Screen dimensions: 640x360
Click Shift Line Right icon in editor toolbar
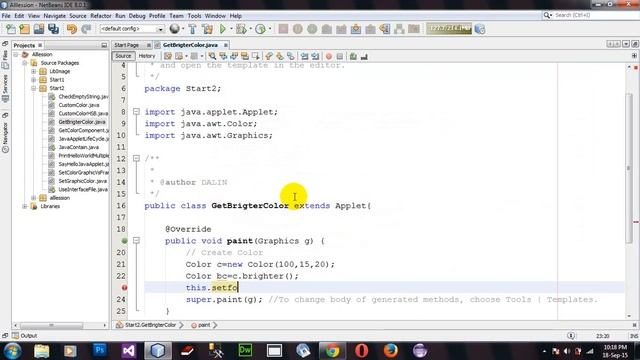click(315, 56)
